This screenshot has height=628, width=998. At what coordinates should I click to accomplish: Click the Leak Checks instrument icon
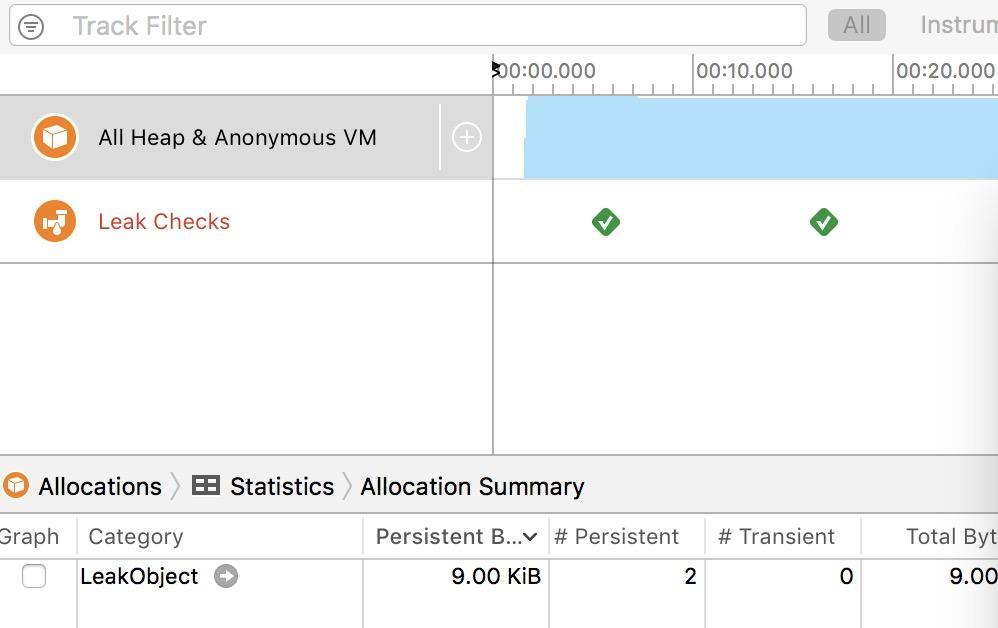pos(55,221)
